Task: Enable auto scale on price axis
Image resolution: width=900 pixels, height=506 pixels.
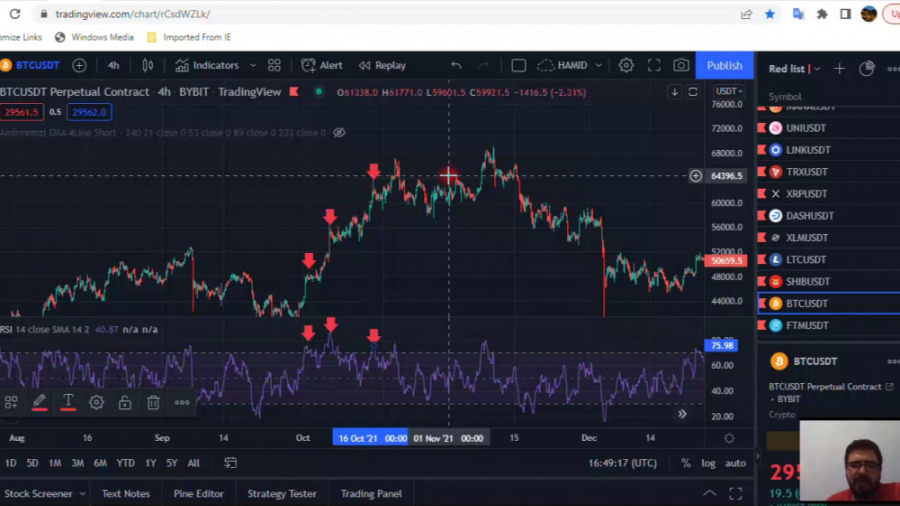Action: pos(735,463)
